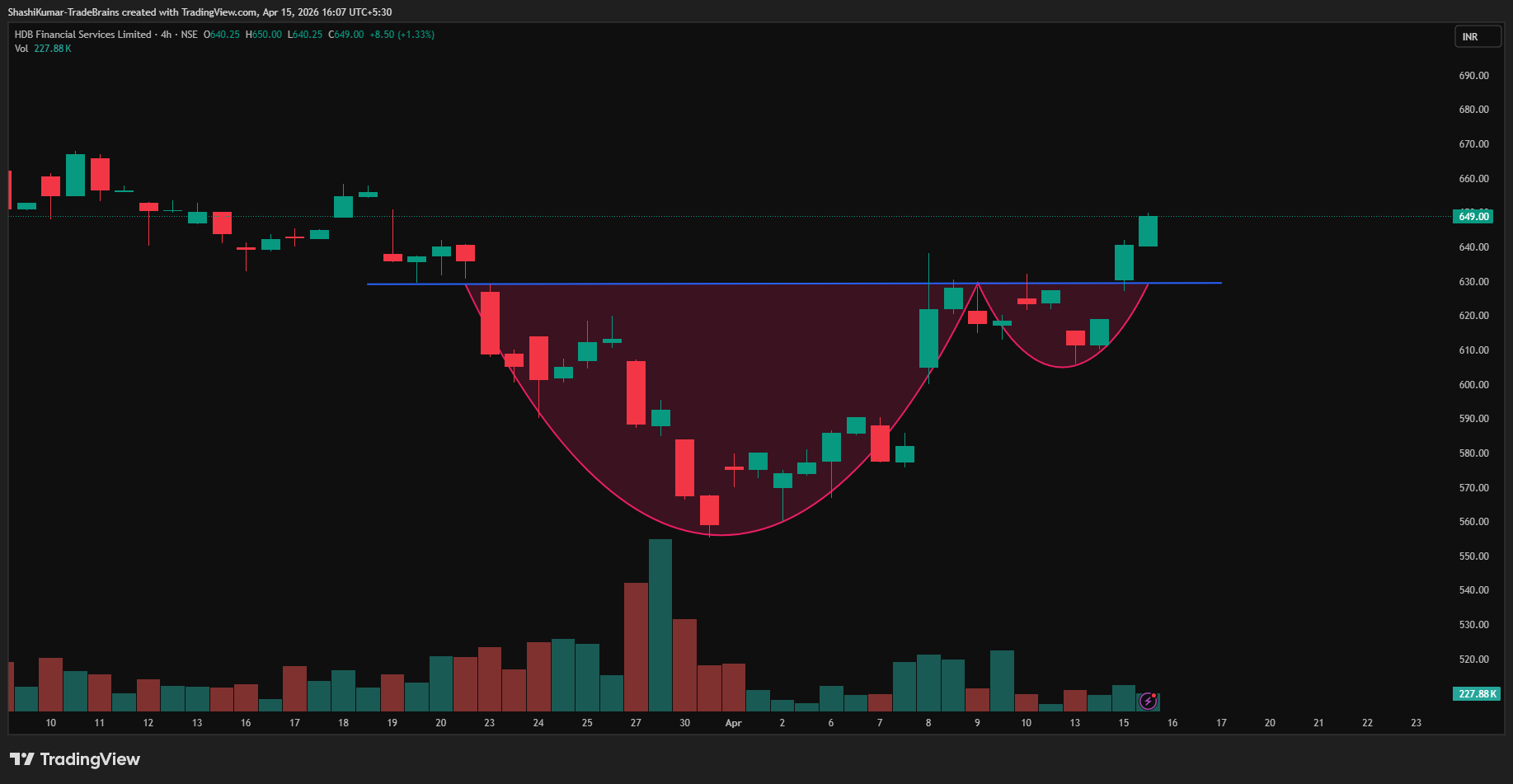The height and width of the screenshot is (784, 1513).
Task: Click date 10 at left of time axis
Action: coord(51,723)
